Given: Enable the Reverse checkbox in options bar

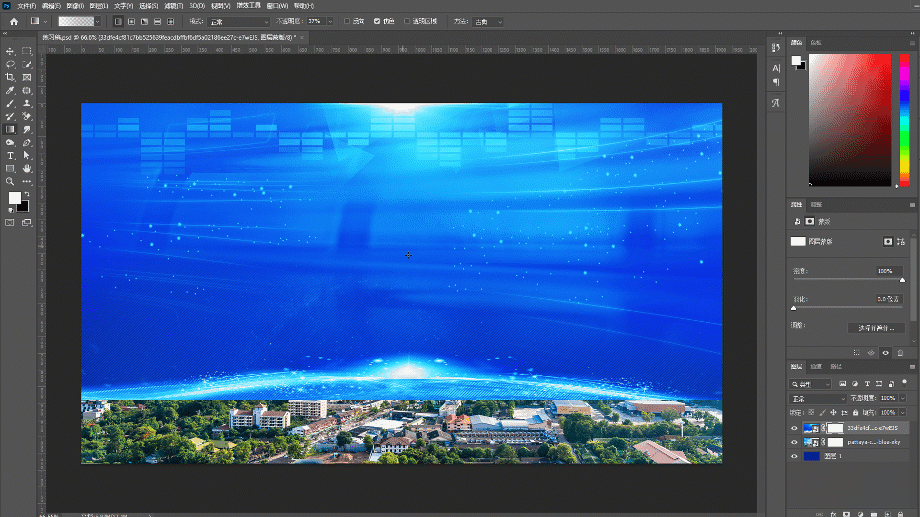Looking at the screenshot, I should coord(347,22).
